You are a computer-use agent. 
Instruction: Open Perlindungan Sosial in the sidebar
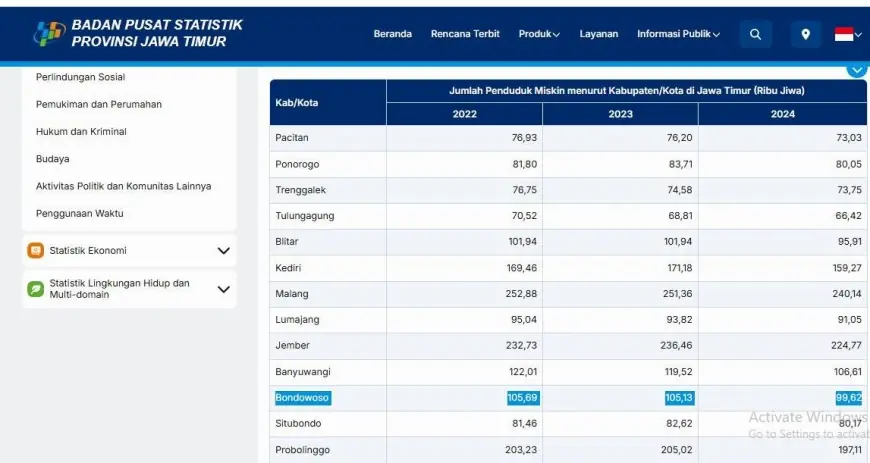pos(80,77)
